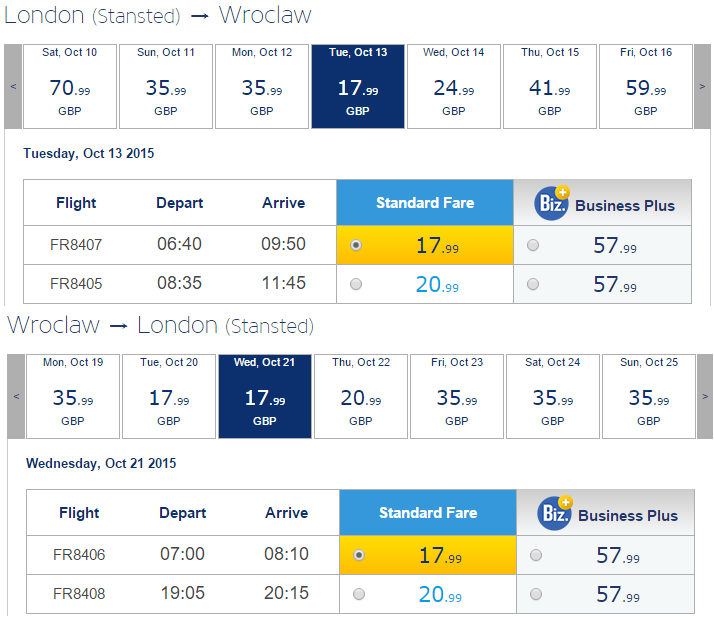The image size is (714, 617).
Task: Select FR8407 Business Plus 57.99 radio
Action: (533, 245)
